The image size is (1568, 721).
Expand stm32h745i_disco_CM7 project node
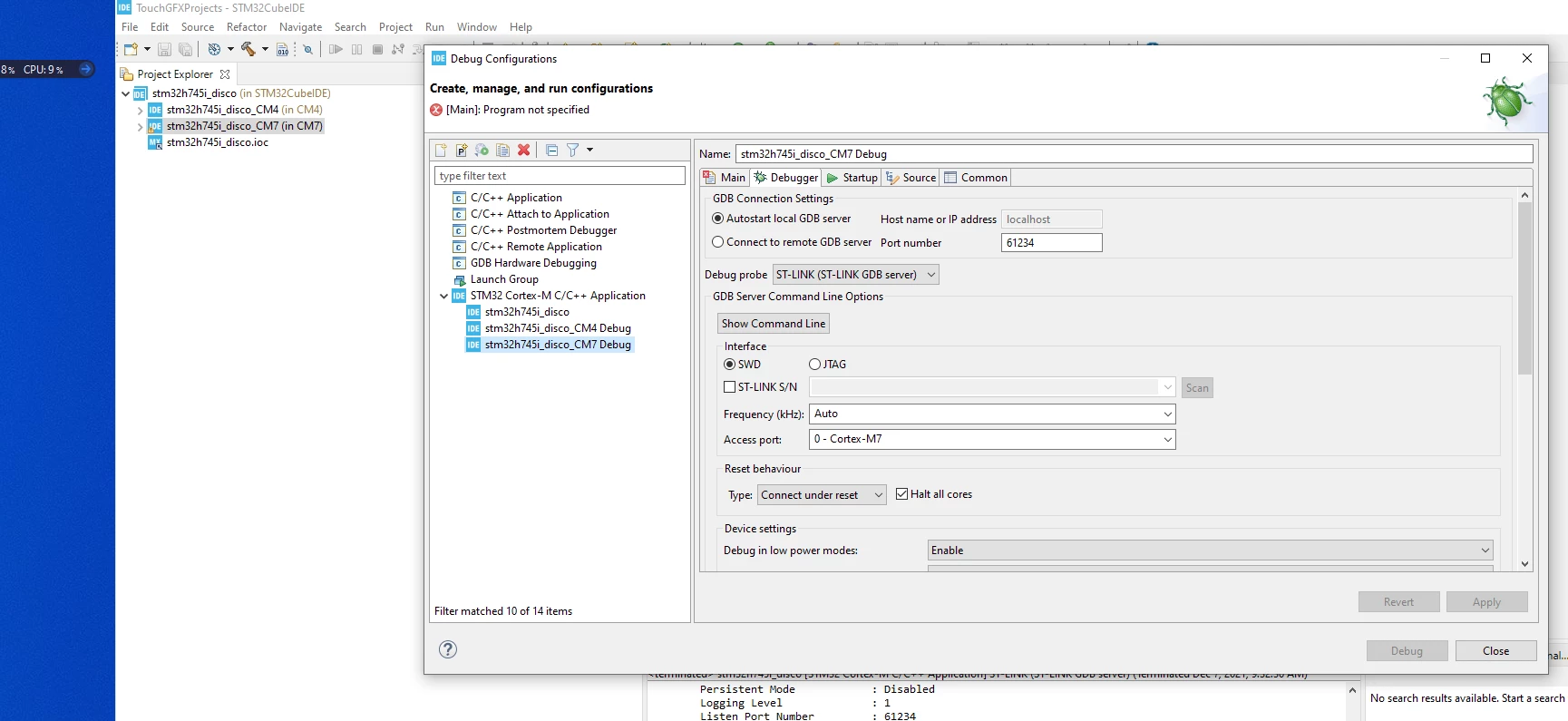pyautogui.click(x=140, y=126)
